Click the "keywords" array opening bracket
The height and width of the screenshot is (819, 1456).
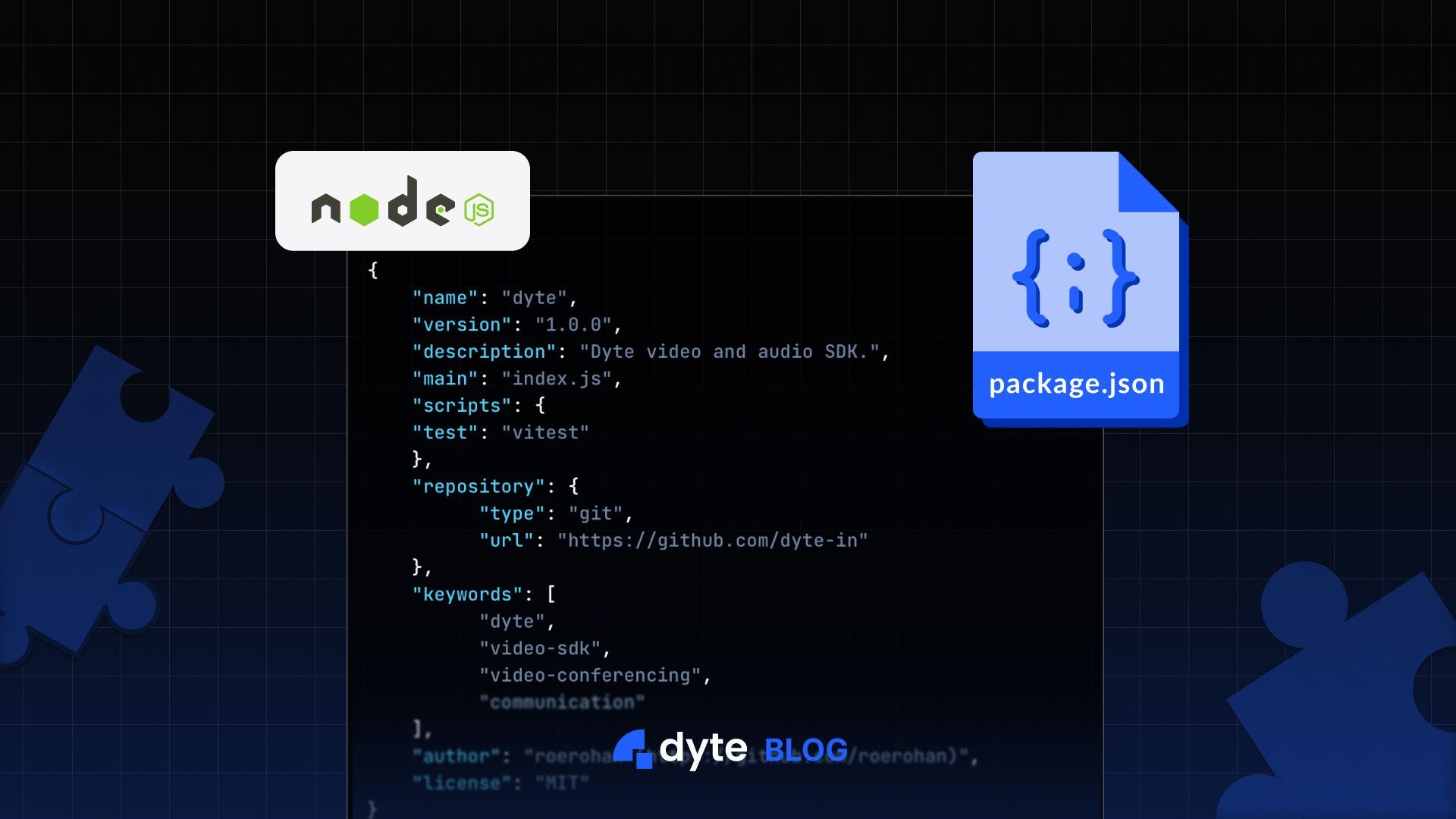[551, 595]
